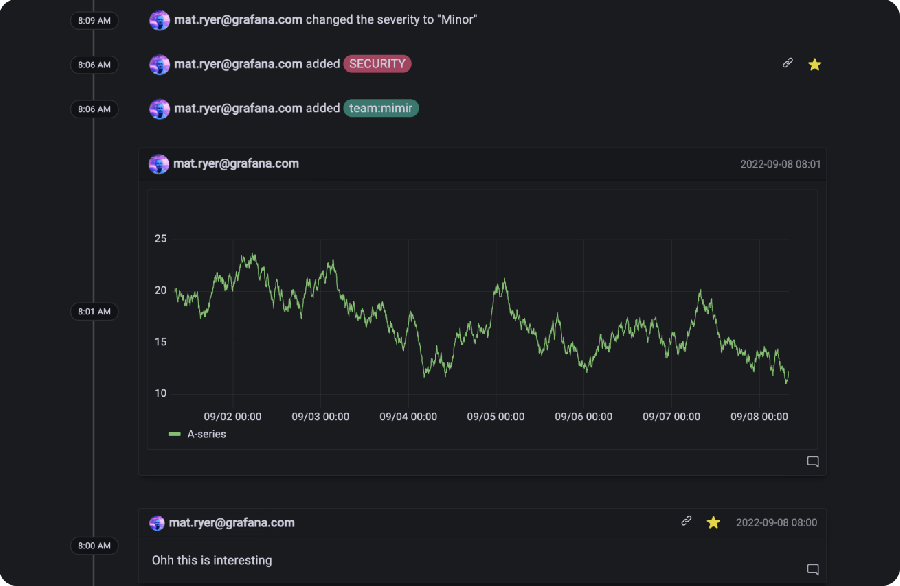Toggle star on the SECURITY label event
The width and height of the screenshot is (900, 586).
814,64
